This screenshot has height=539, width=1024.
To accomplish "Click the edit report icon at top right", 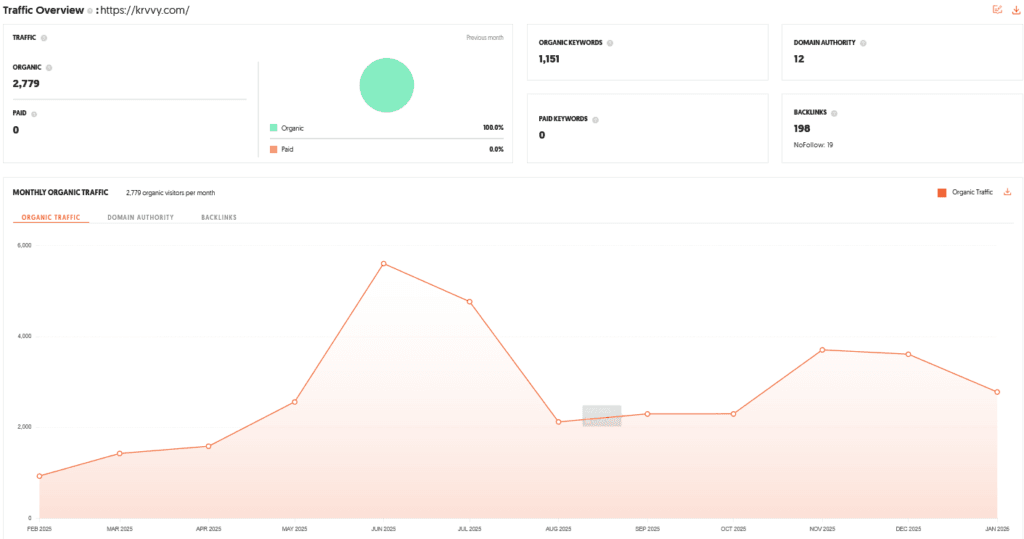I will coord(997,10).
